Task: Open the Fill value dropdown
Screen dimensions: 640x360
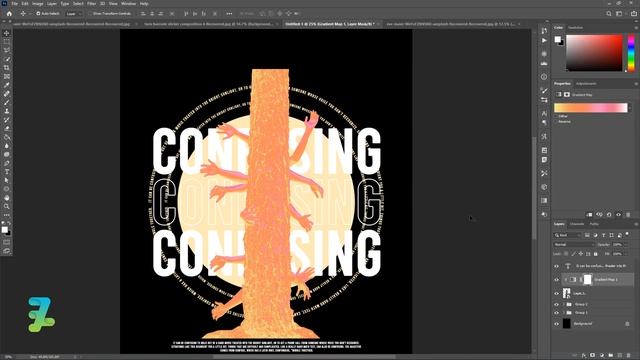Action: point(627,254)
